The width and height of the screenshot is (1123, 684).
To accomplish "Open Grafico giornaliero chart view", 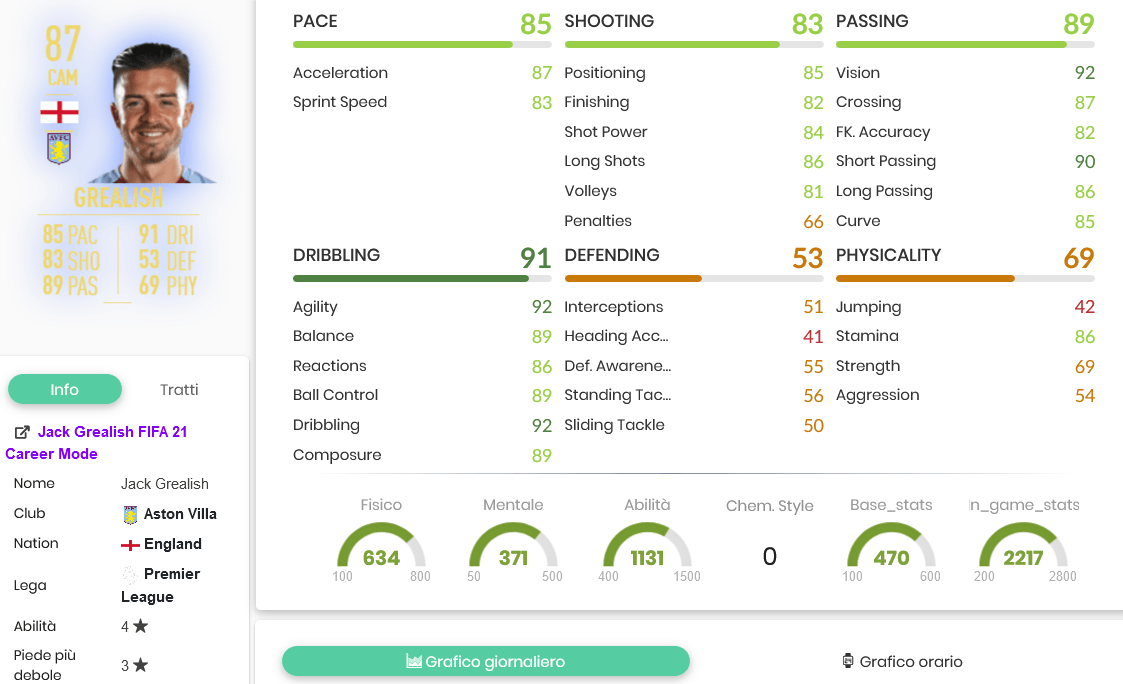I will click(486, 661).
